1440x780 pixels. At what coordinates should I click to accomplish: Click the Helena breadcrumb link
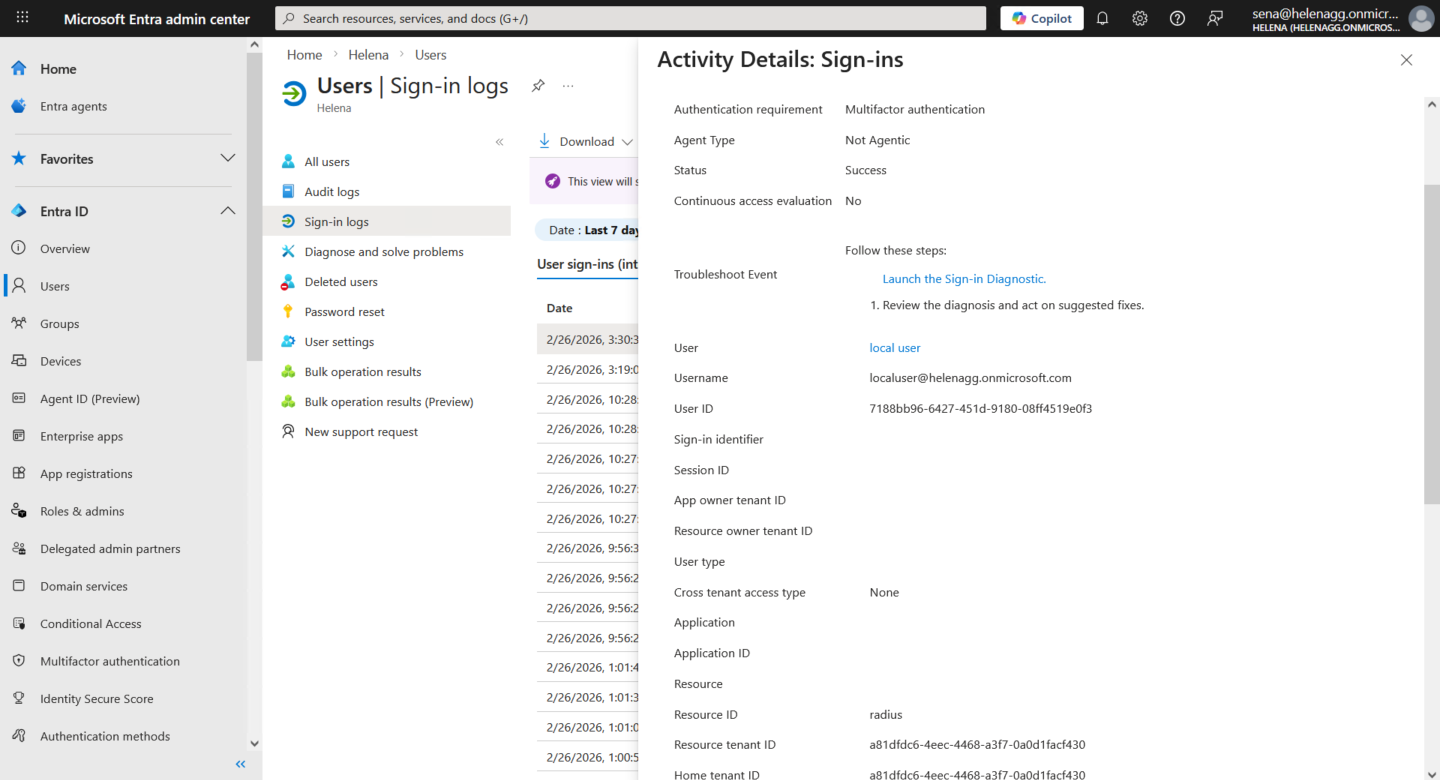coord(368,55)
